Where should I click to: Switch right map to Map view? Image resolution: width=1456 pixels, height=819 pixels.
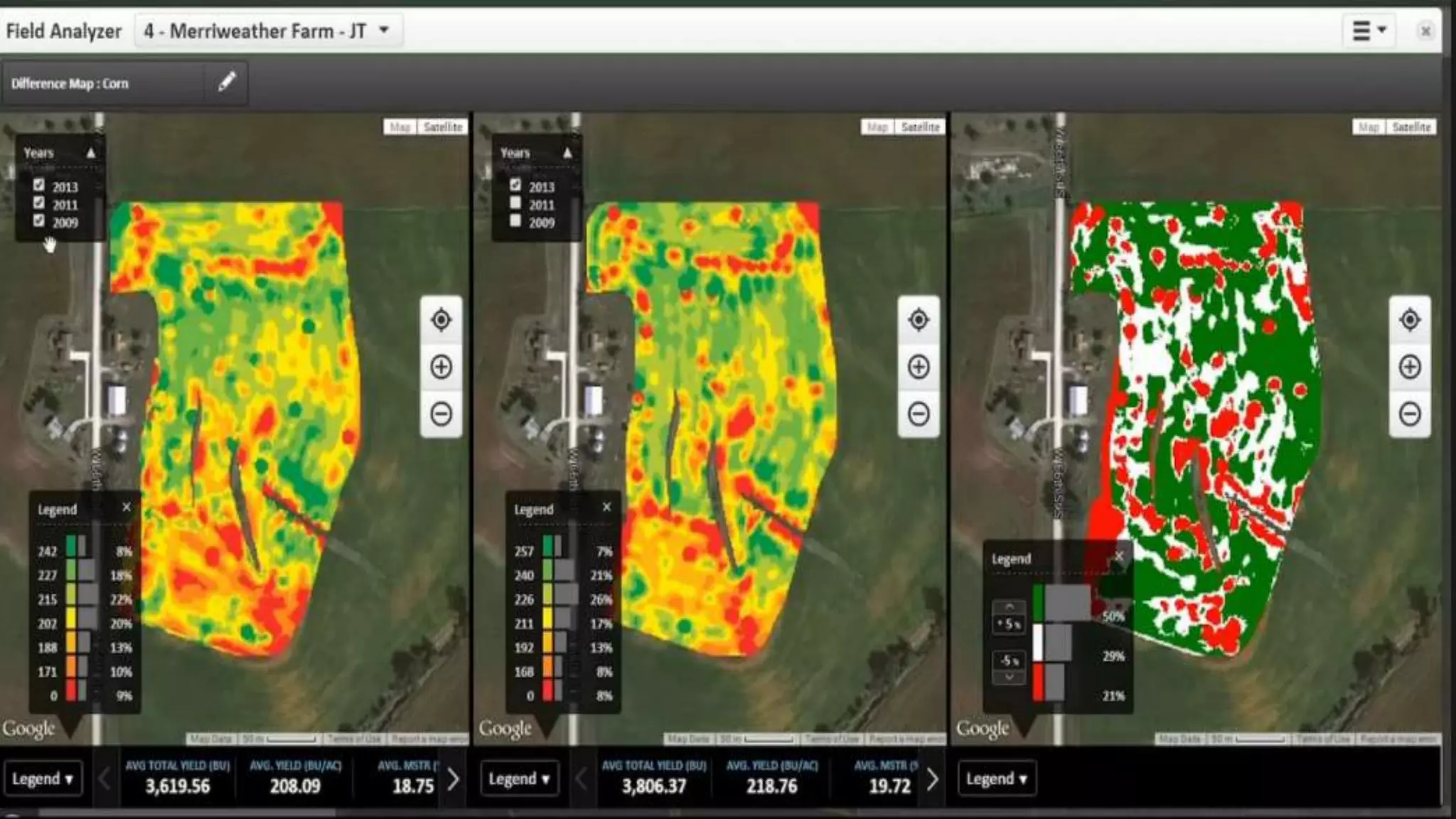(x=1368, y=127)
